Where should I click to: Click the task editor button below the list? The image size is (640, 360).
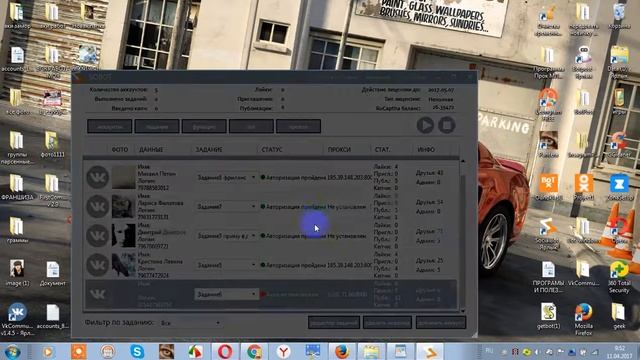tap(334, 322)
